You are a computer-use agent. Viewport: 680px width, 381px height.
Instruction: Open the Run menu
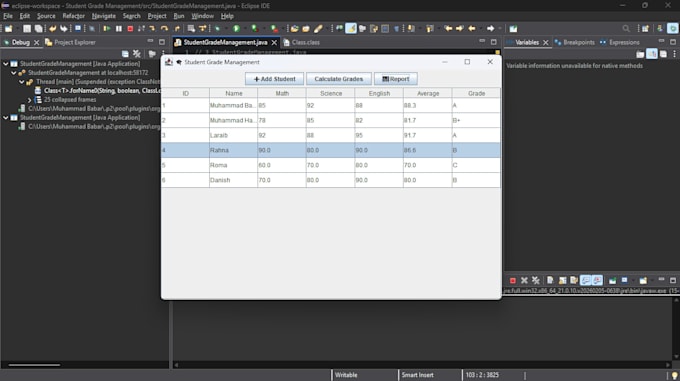pos(179,16)
